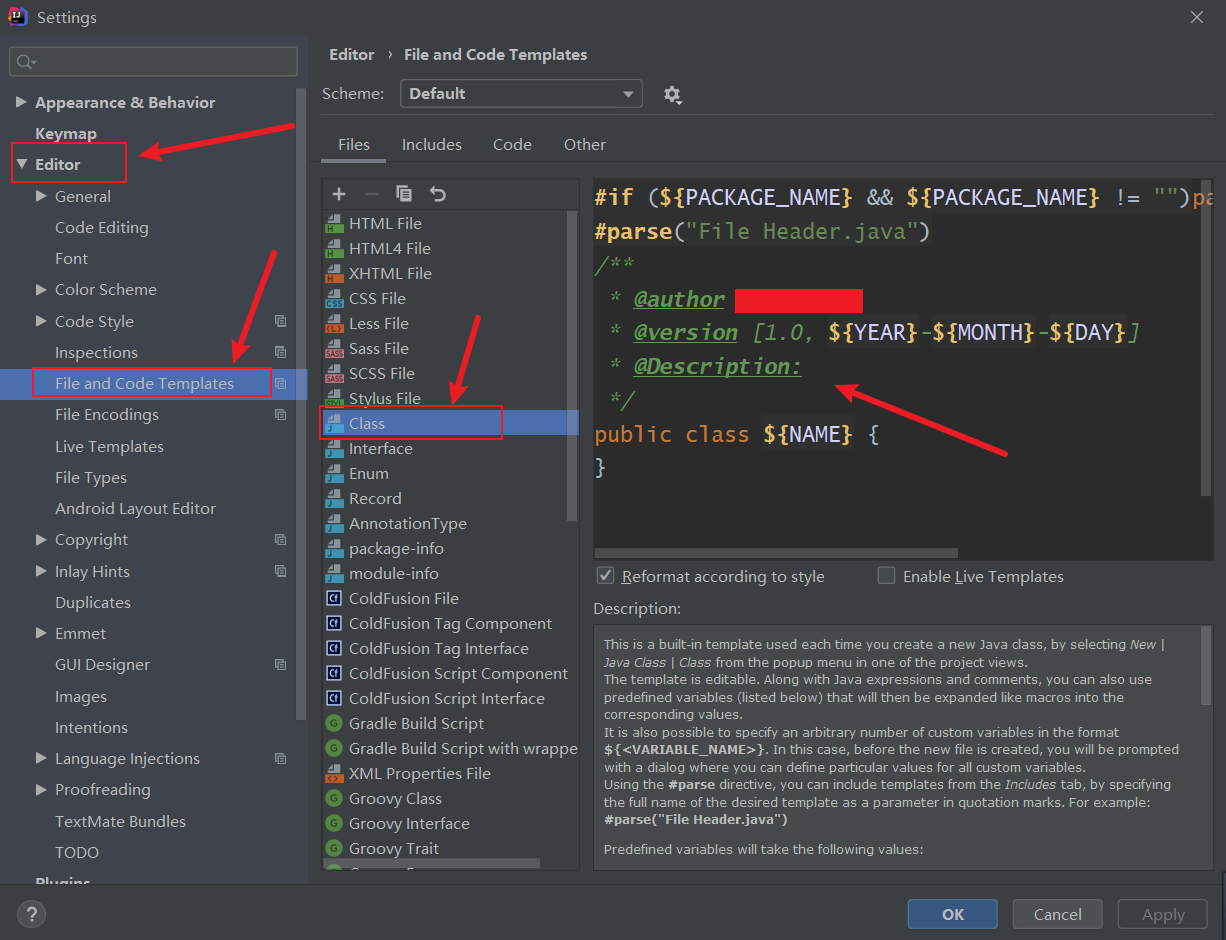
Task: Click the help question mark icon
Action: tap(31, 914)
